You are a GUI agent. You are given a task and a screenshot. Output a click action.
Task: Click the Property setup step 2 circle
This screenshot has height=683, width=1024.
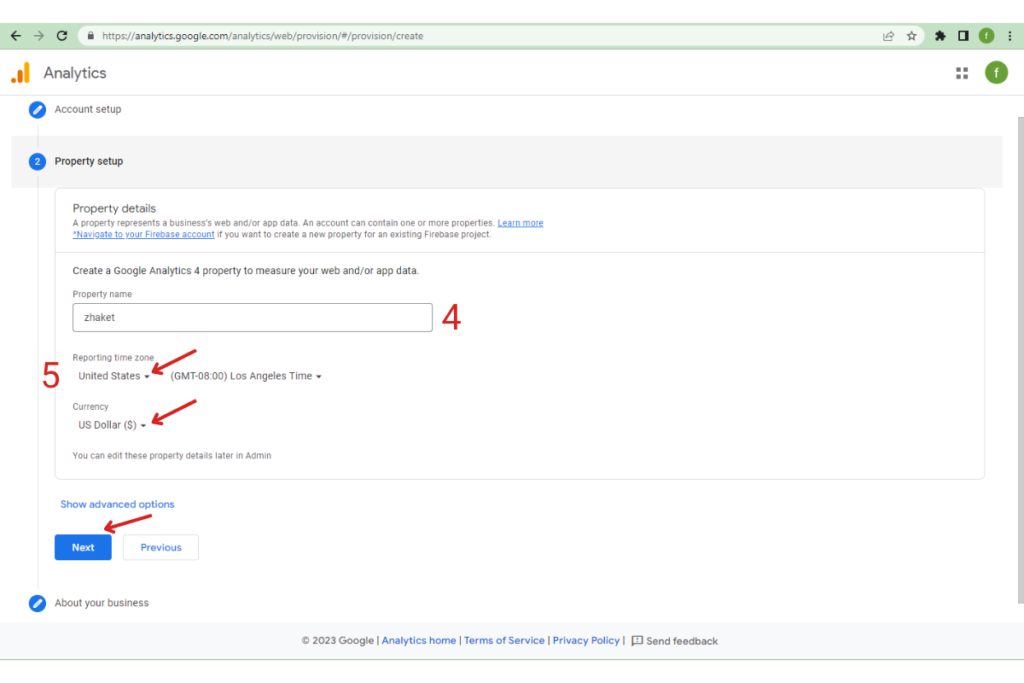tap(37, 161)
